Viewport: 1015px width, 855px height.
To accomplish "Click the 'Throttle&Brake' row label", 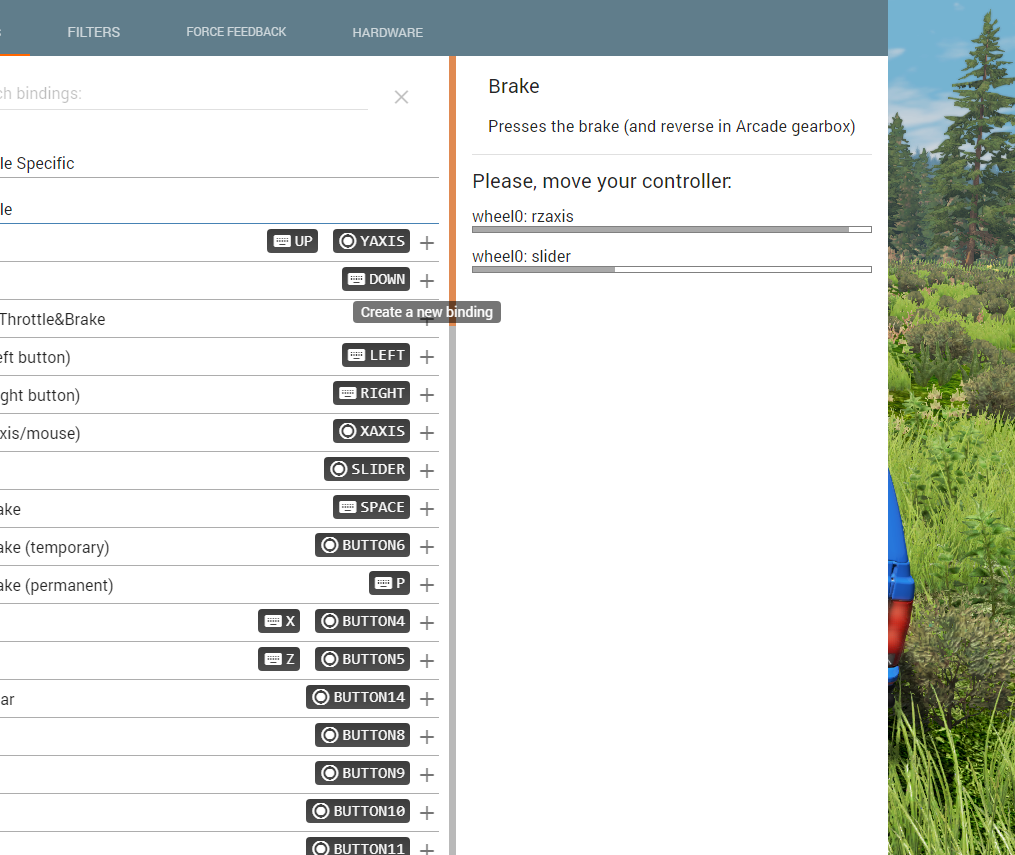I will (x=52, y=319).
